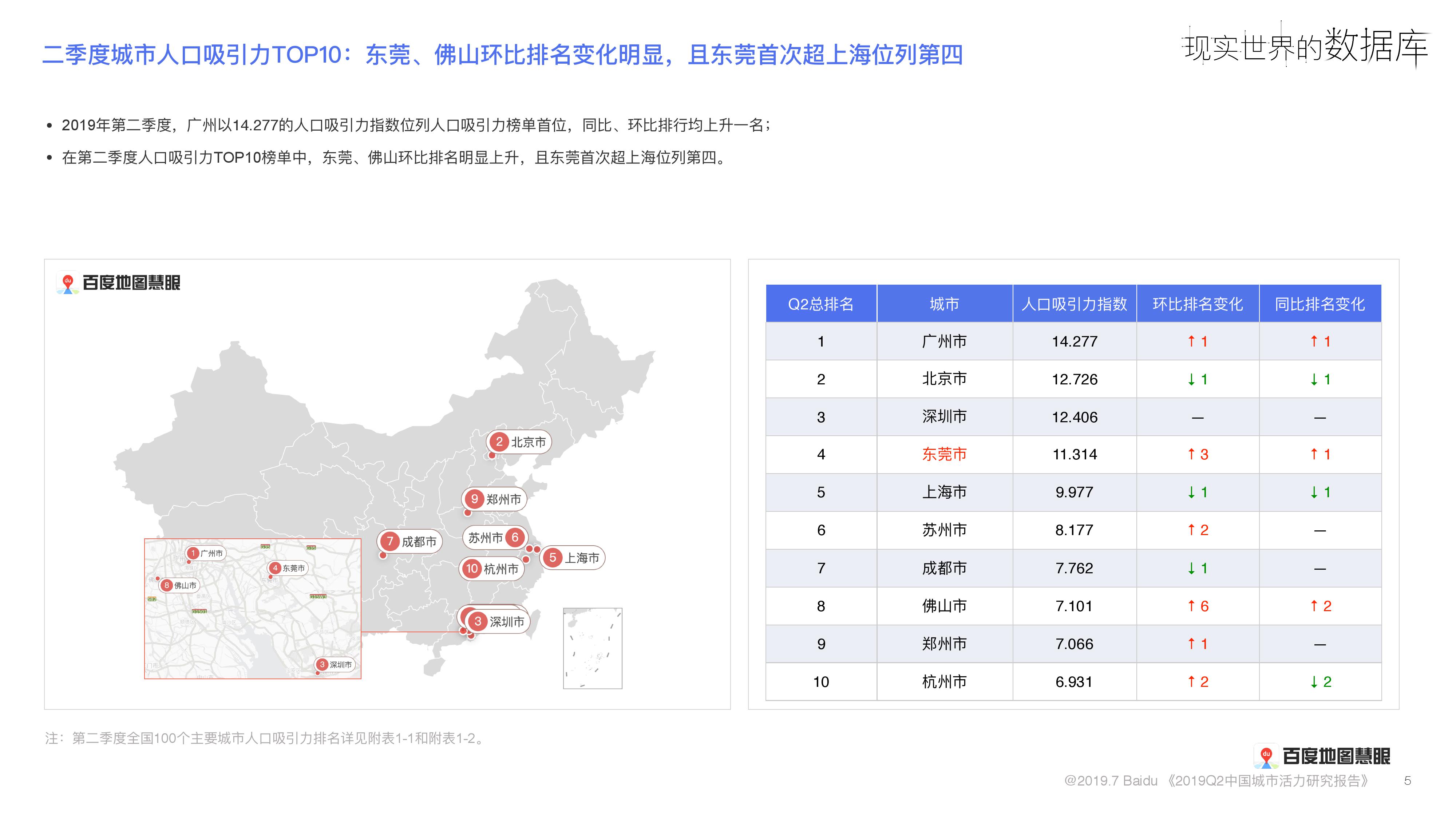Click the 人口吸引力指数 column header

click(x=1074, y=304)
